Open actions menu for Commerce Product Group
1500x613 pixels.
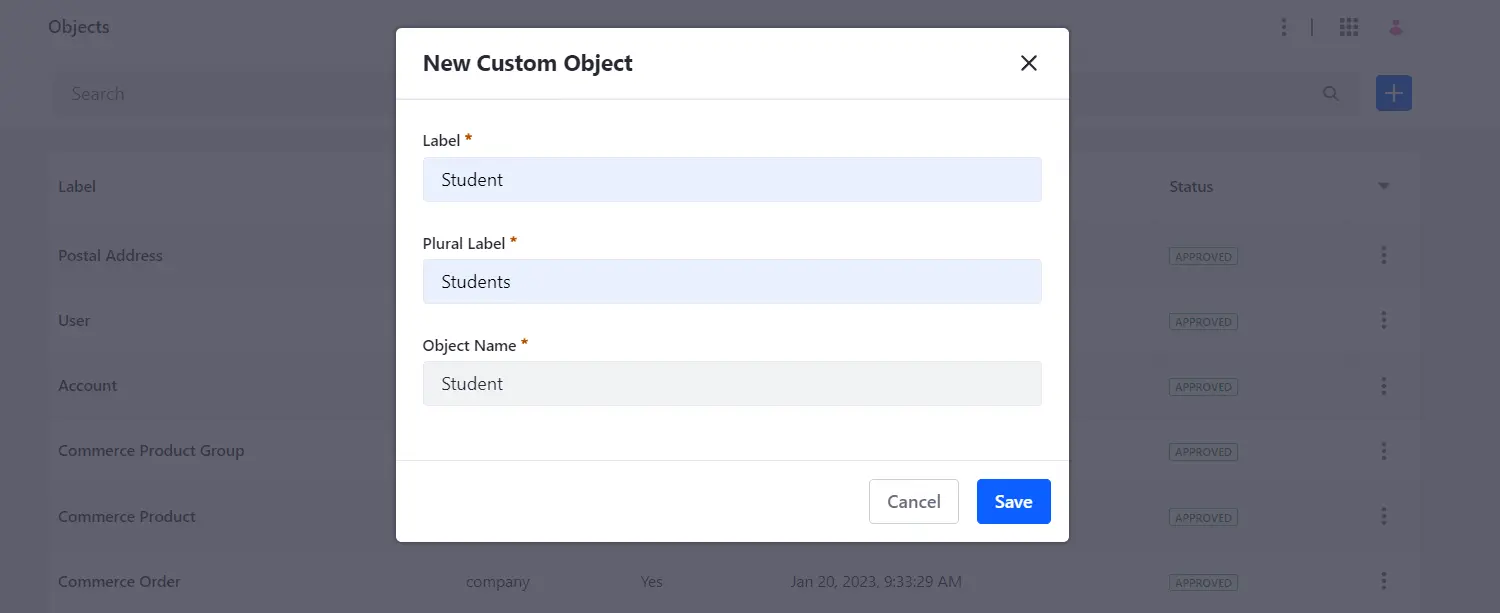tap(1384, 450)
